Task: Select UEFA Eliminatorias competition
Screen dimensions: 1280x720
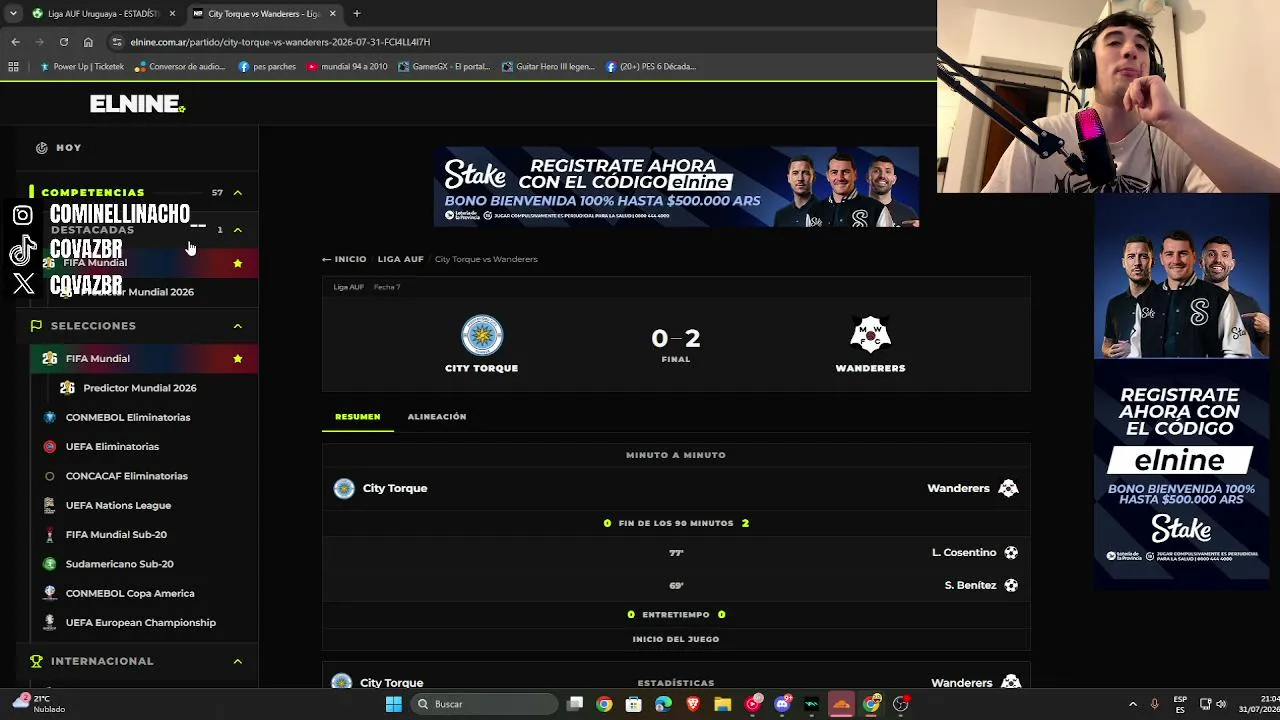Action: tap(112, 447)
